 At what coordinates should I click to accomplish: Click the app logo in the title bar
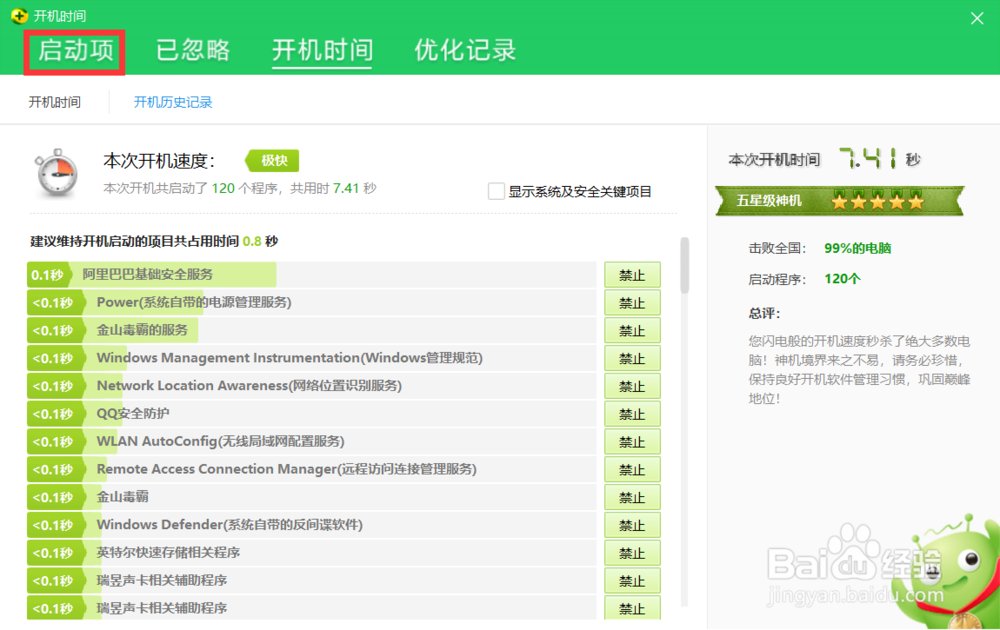[x=18, y=15]
